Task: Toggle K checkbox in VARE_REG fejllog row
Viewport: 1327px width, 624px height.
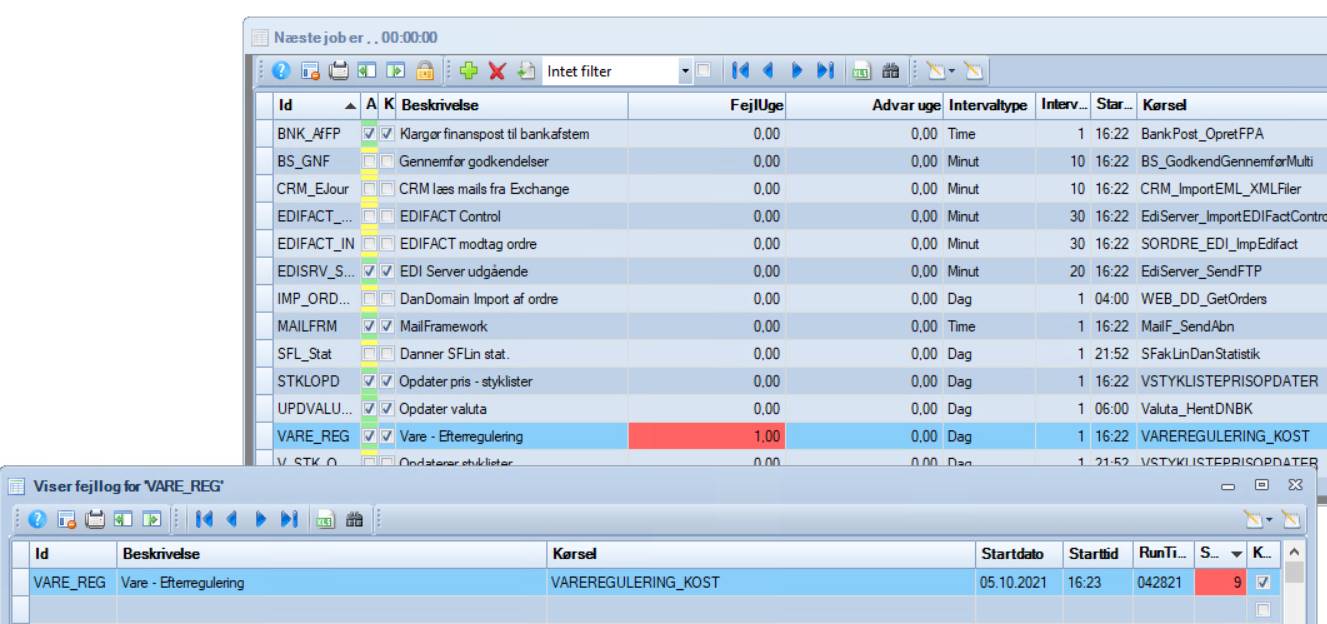Action: 1264,581
